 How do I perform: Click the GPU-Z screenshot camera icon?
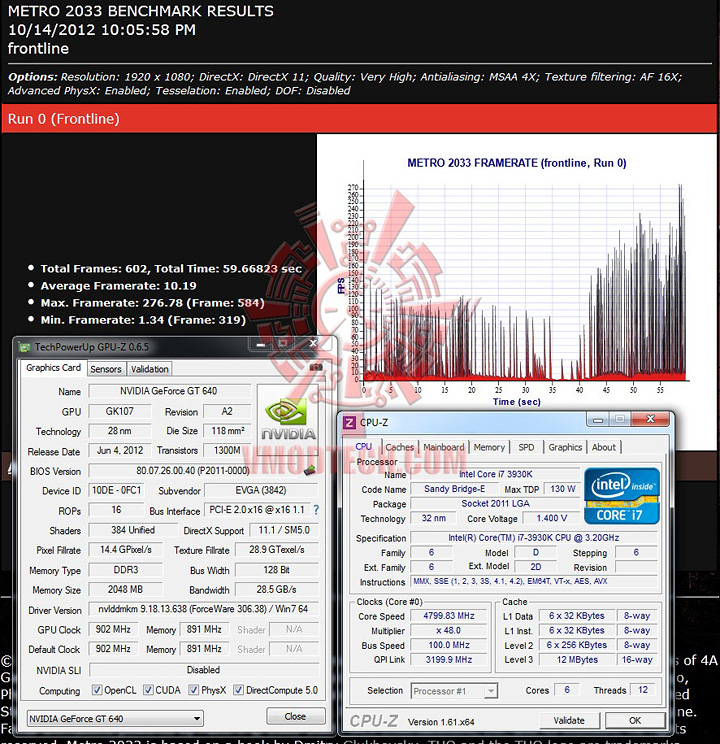tap(316, 367)
